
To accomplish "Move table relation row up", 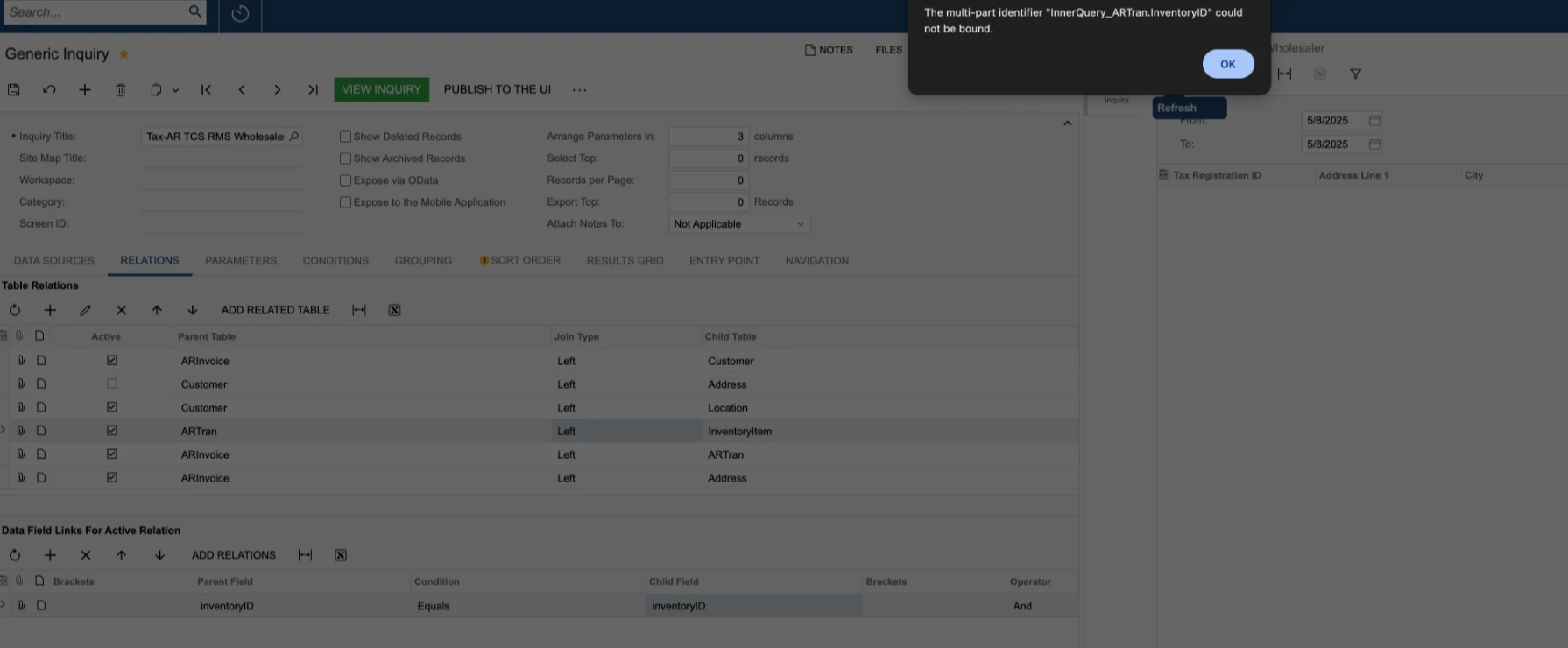I will coord(157,310).
